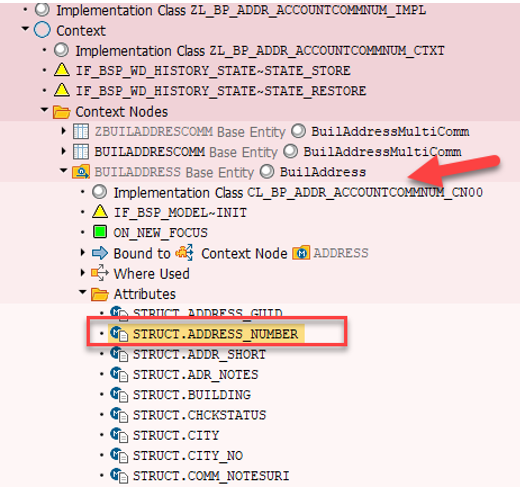Click the table icon beside BUILADDRESSCOMM
The image size is (520, 498).
(x=81, y=152)
